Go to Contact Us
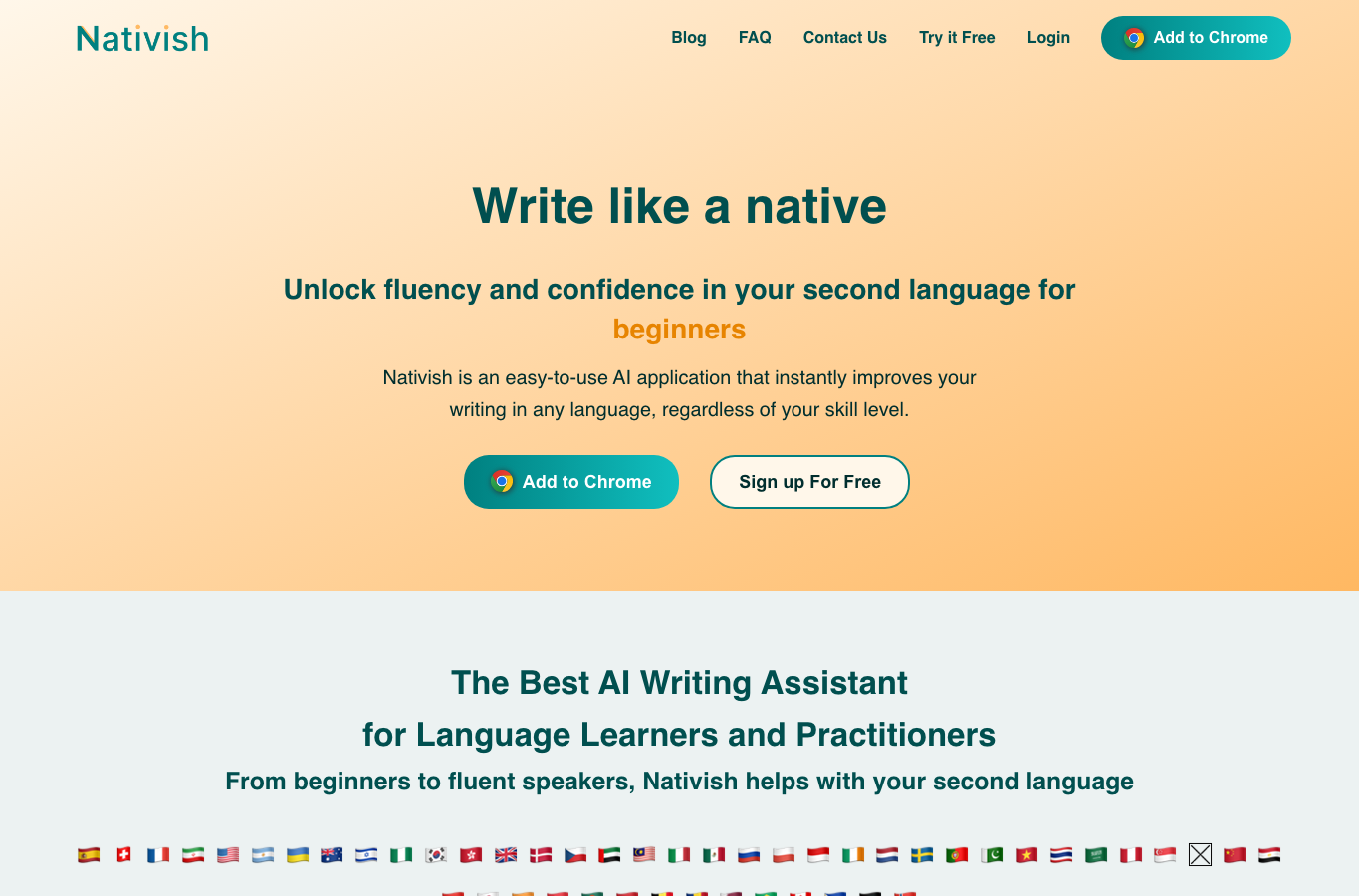Screen dimensions: 1359x896 coord(845,37)
